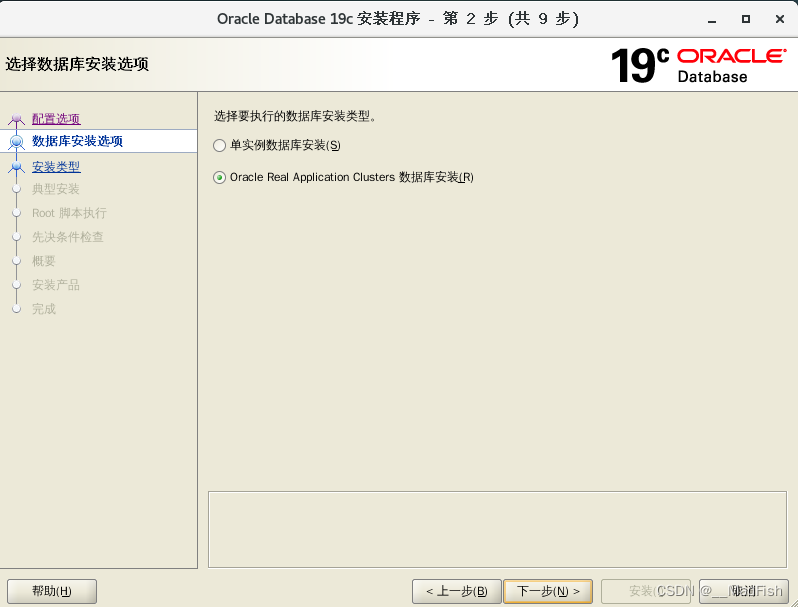Screen dimensions: 798x607
Task: Click the empty message box area
Action: click(x=497, y=530)
